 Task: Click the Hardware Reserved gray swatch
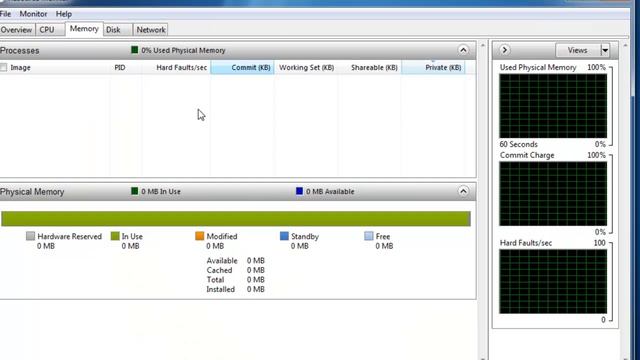(30, 236)
